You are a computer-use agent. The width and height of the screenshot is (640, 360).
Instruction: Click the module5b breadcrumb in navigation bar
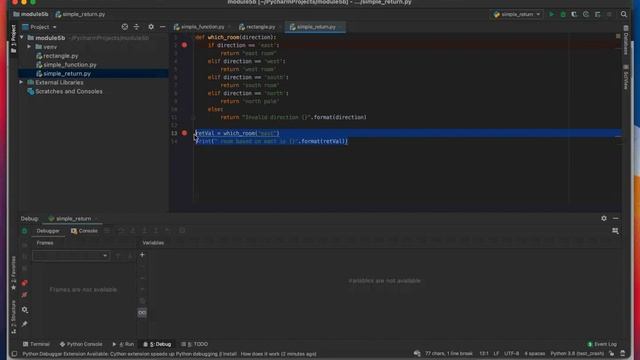tap(31, 14)
